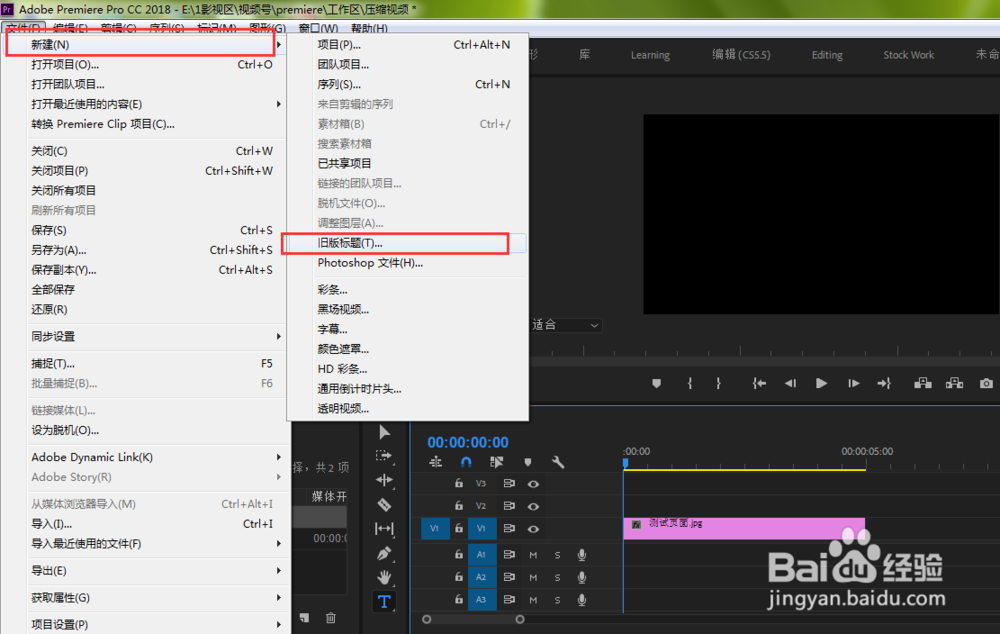Open the 适合 zoom level dropdown

tap(566, 324)
